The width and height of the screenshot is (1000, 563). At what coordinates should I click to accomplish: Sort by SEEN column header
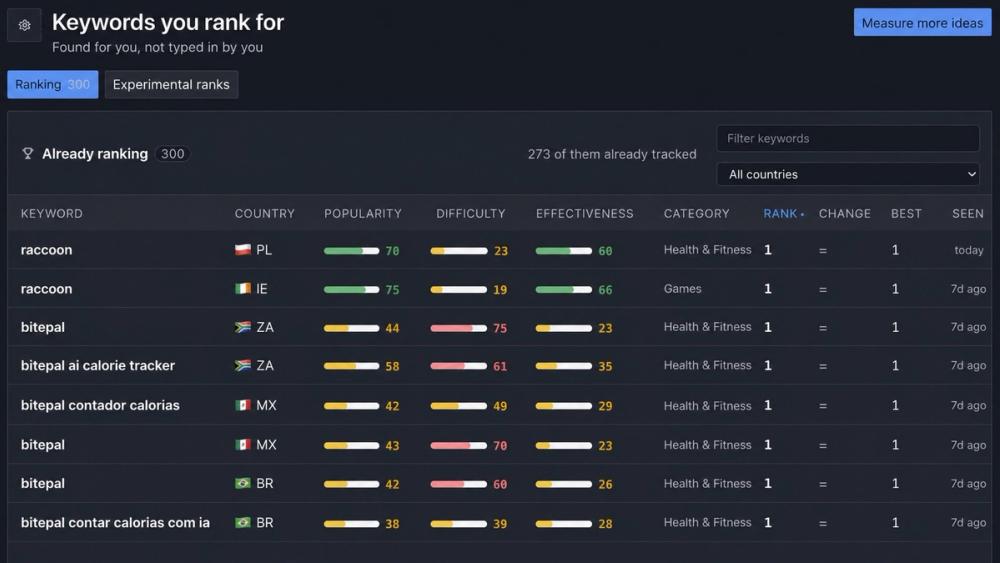(967, 214)
